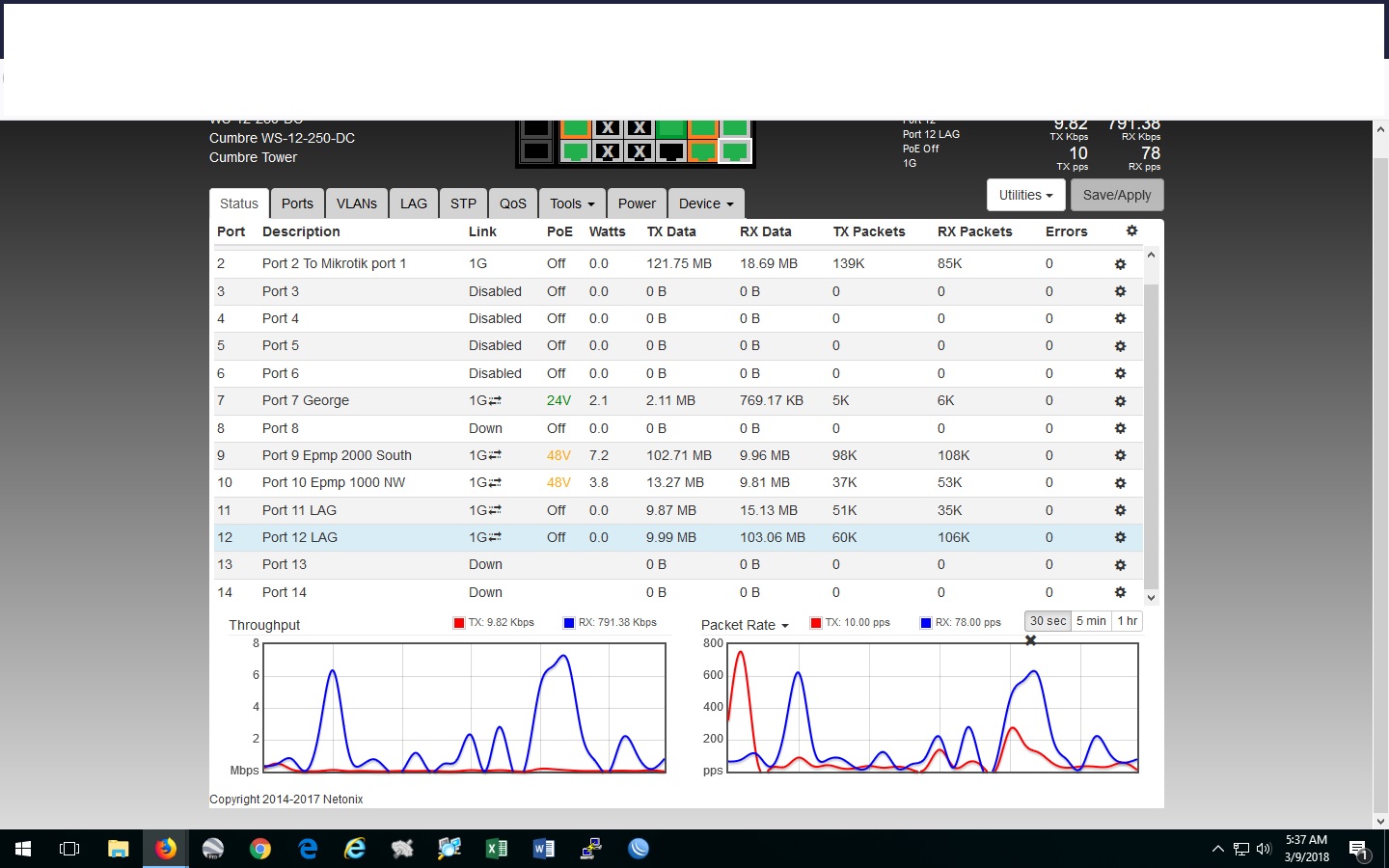Viewport: 1389px width, 868px height.
Task: Click the highlighted bottom-right port in switch diagram
Action: [734, 151]
